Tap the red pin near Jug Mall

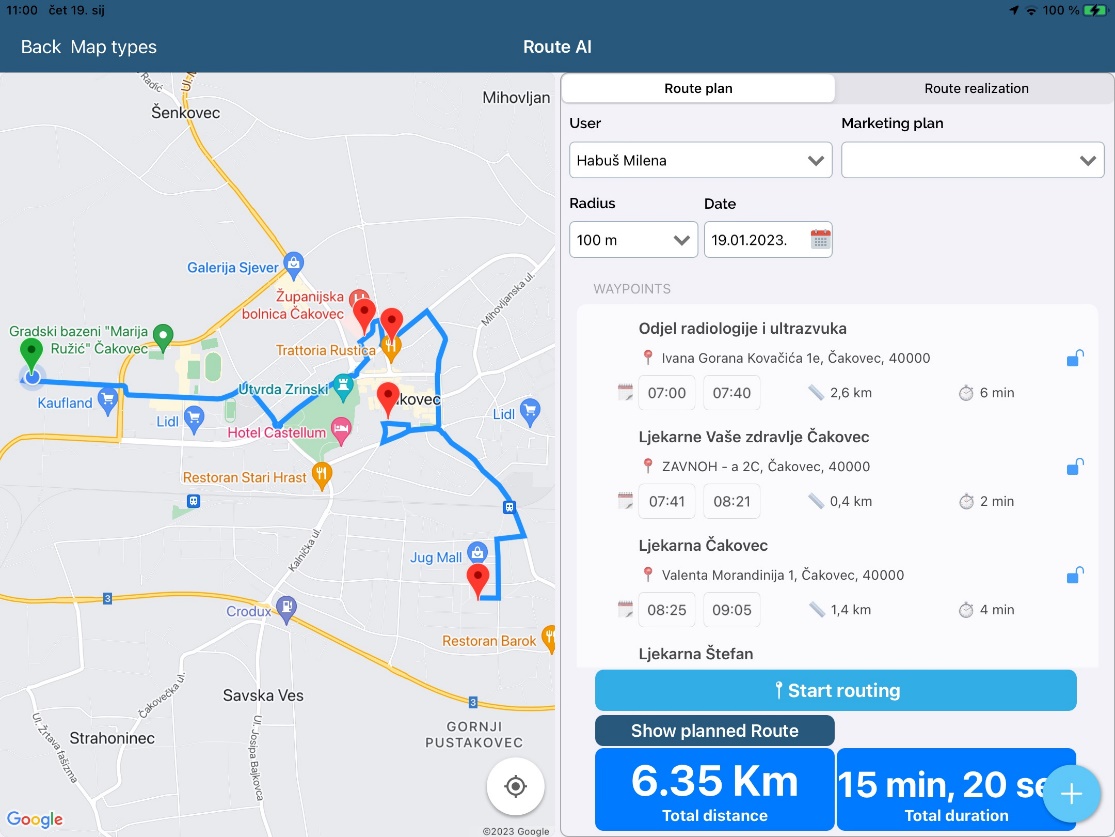click(x=478, y=579)
